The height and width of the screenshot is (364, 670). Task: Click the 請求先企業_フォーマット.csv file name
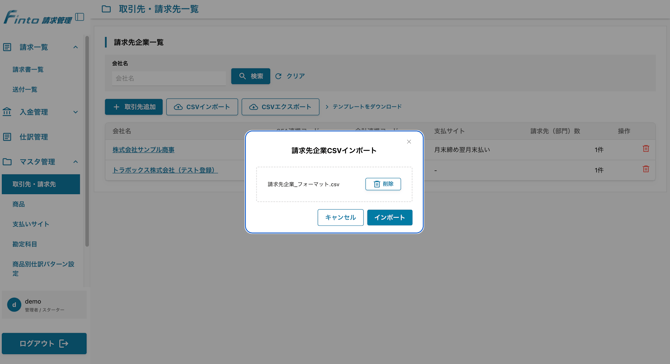[x=304, y=184]
